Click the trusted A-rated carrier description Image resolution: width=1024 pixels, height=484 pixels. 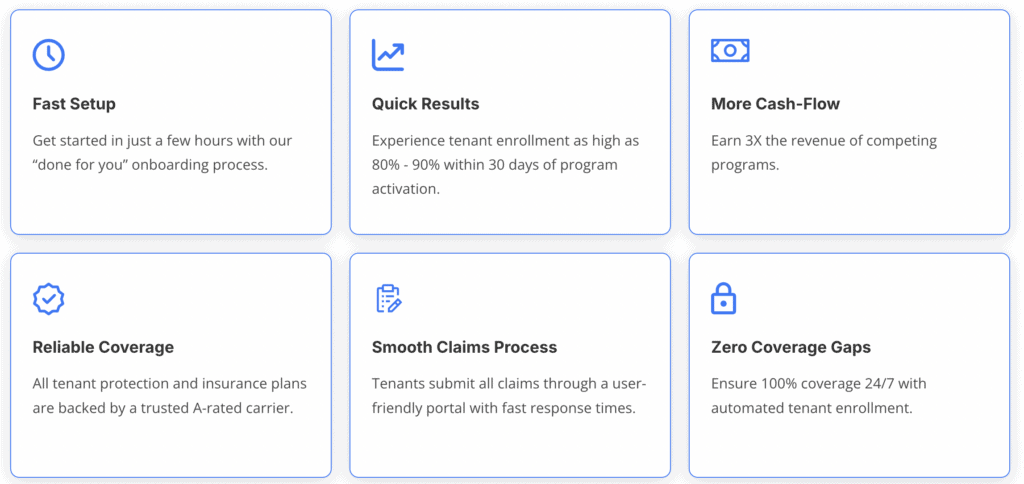(169, 395)
